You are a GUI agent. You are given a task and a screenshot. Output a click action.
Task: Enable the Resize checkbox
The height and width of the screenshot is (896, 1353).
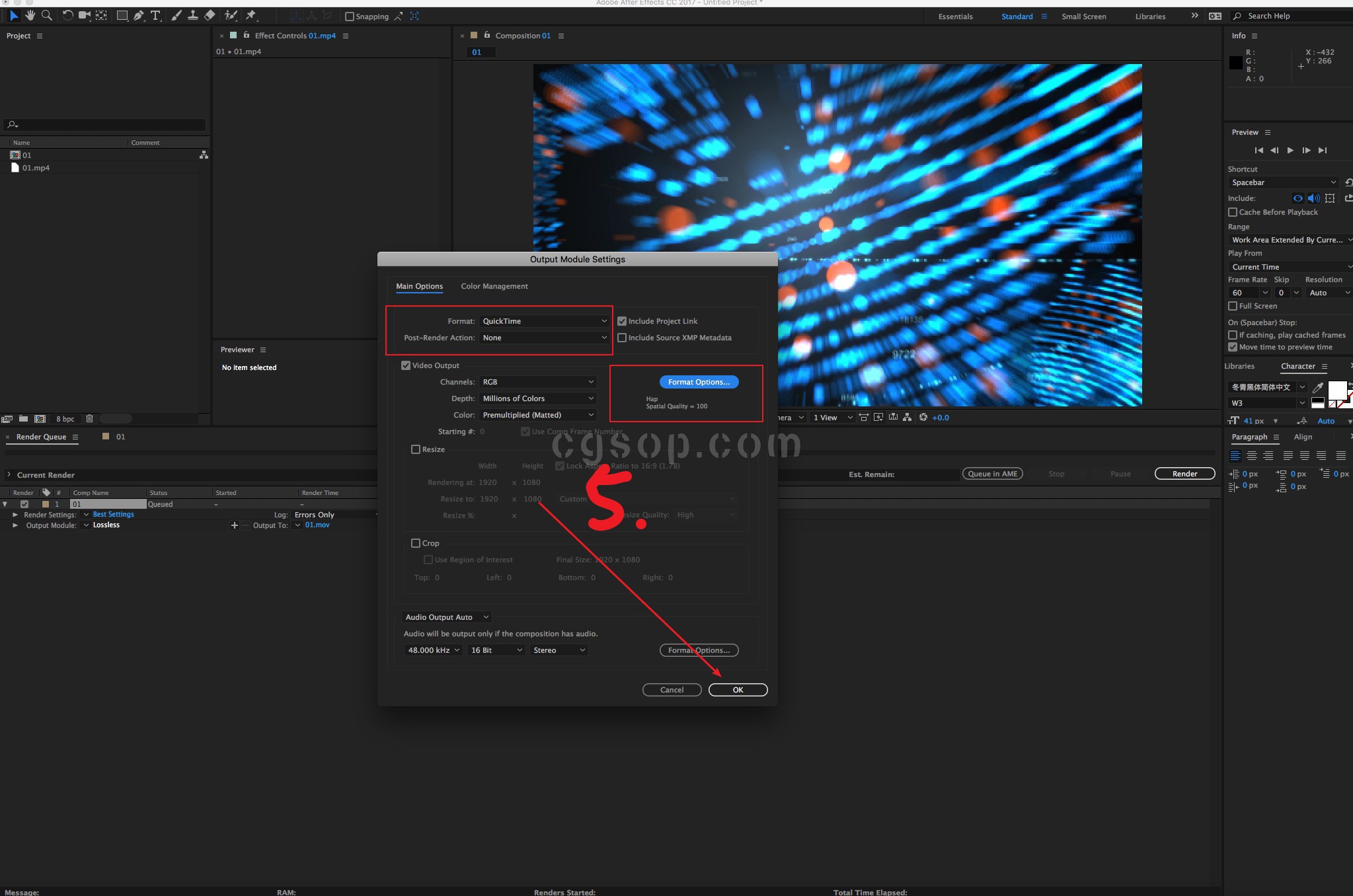[416, 449]
